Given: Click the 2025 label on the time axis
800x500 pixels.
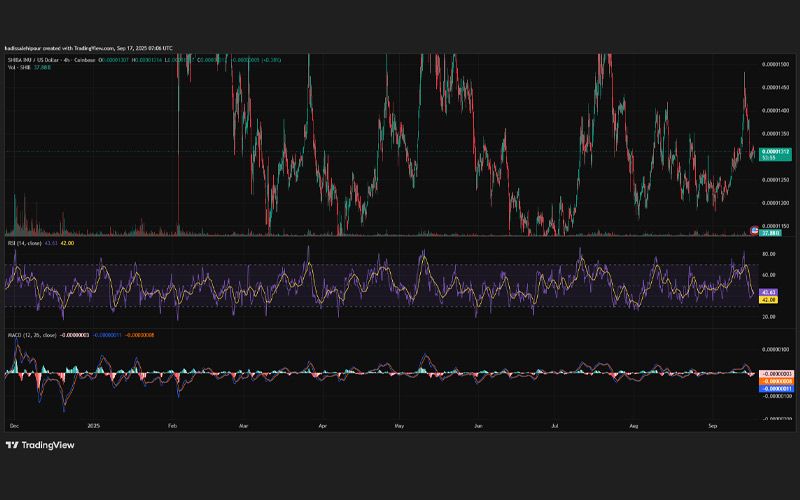Looking at the screenshot, I should 93,426.
